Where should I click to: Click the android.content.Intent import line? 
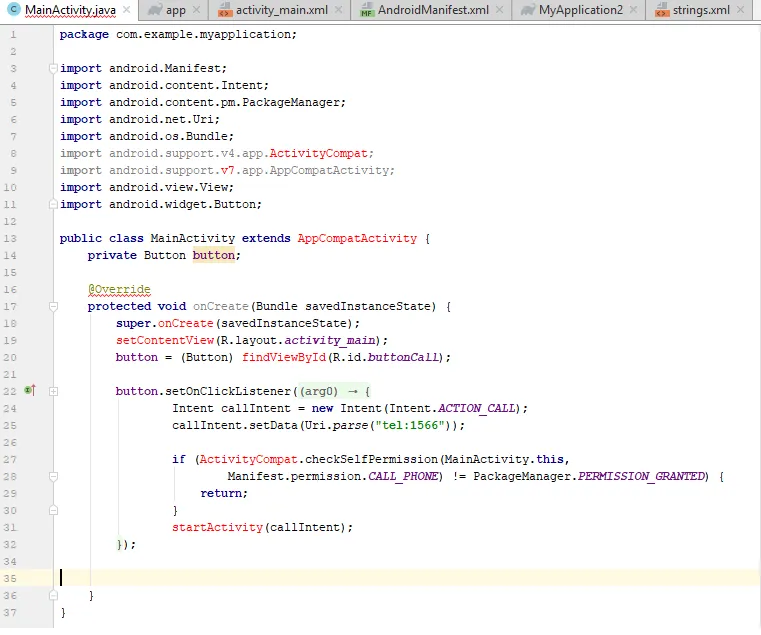point(164,85)
